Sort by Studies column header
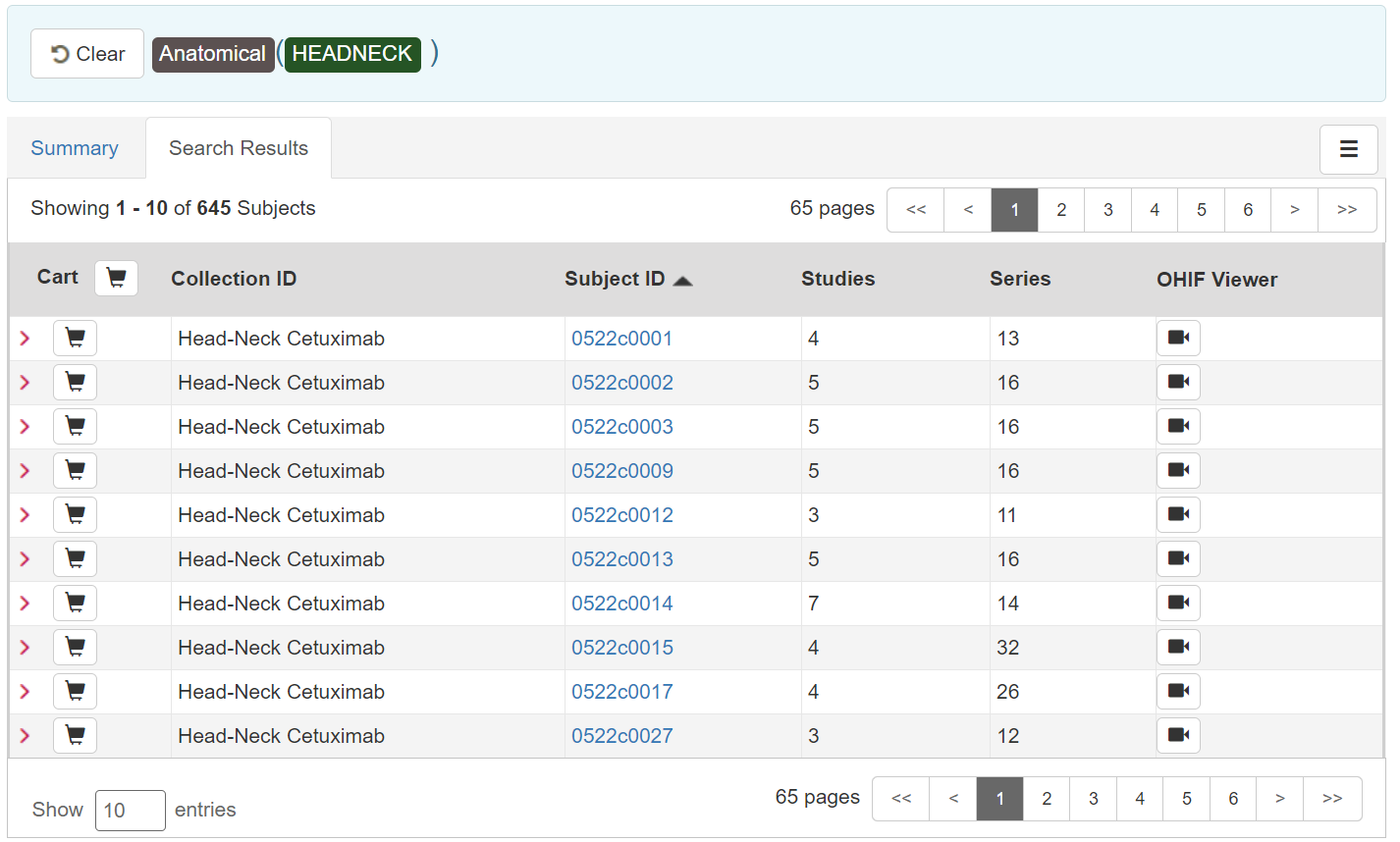Viewport: 1400px width, 842px height. [837, 279]
